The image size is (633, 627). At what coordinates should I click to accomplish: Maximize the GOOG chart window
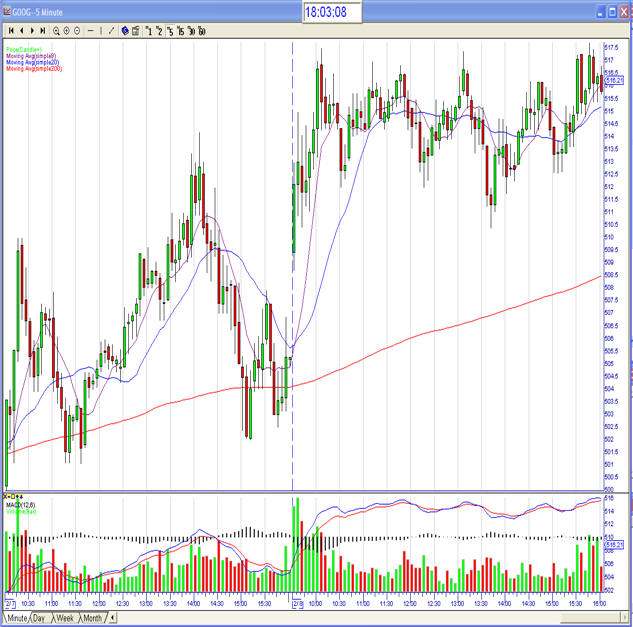(x=612, y=12)
